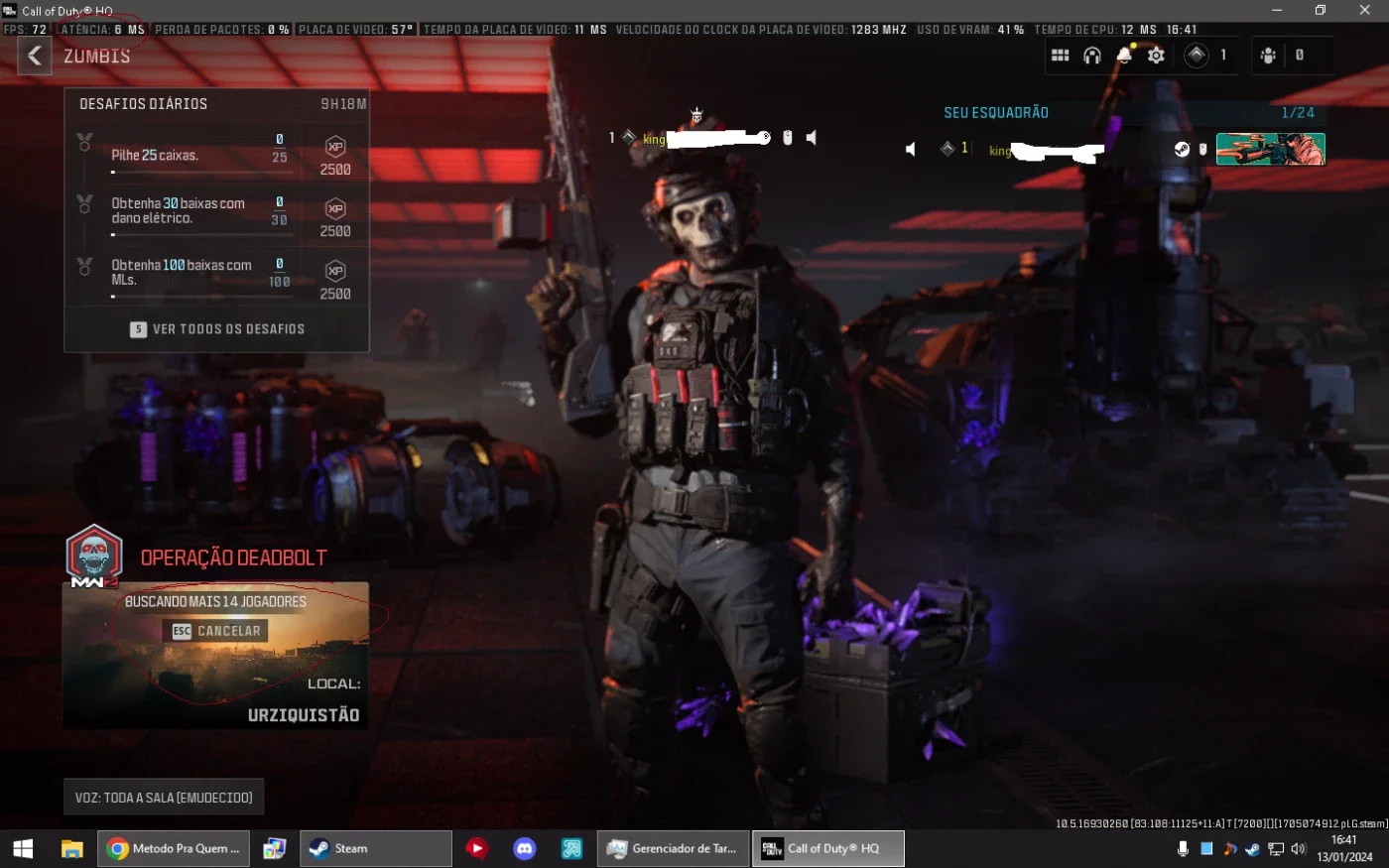Open the squad member calling card
This screenshot has width=1389, height=868.
pyautogui.click(x=1271, y=149)
